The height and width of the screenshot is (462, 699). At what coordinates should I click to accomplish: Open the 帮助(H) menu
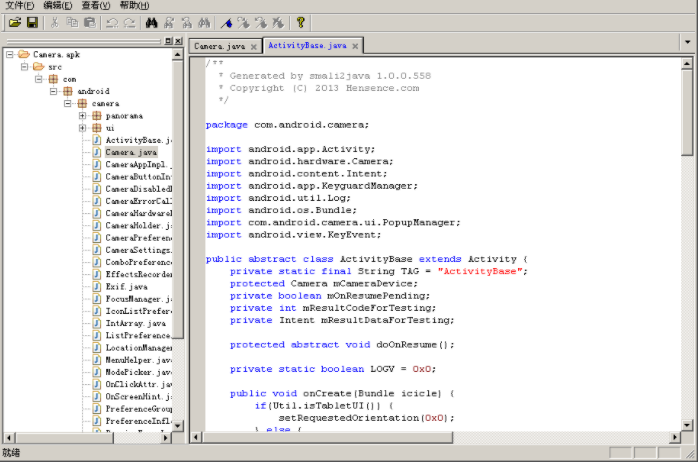click(x=134, y=6)
